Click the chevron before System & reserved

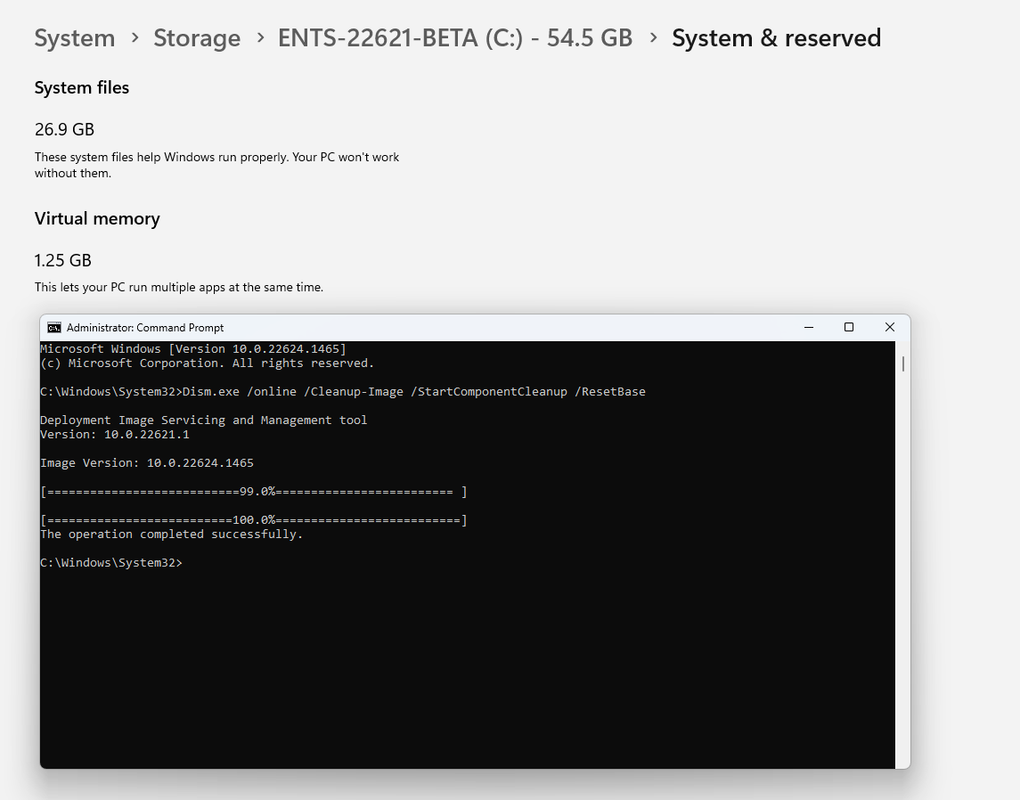click(653, 38)
